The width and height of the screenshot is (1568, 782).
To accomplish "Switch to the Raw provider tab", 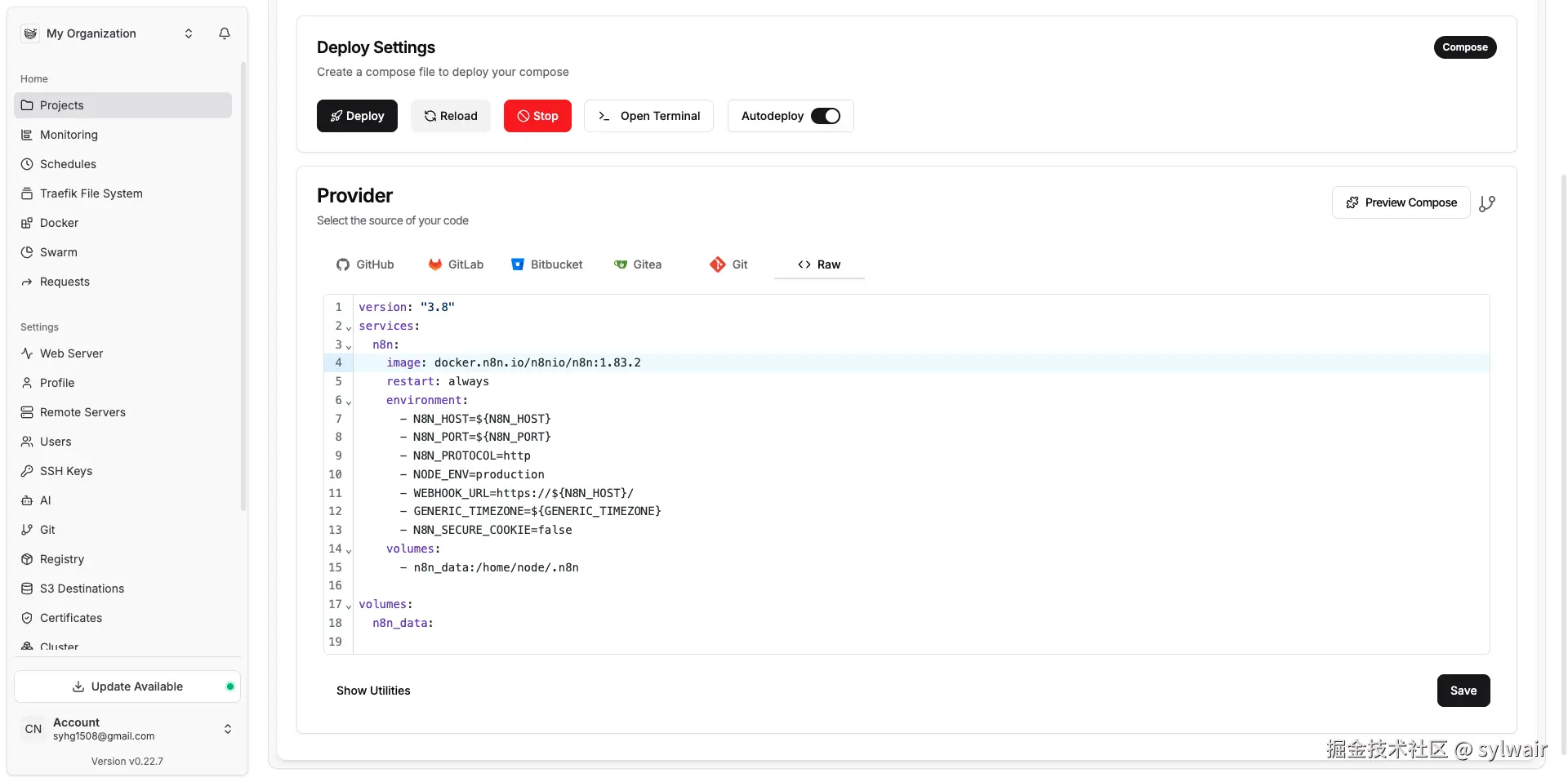I will tap(819, 264).
